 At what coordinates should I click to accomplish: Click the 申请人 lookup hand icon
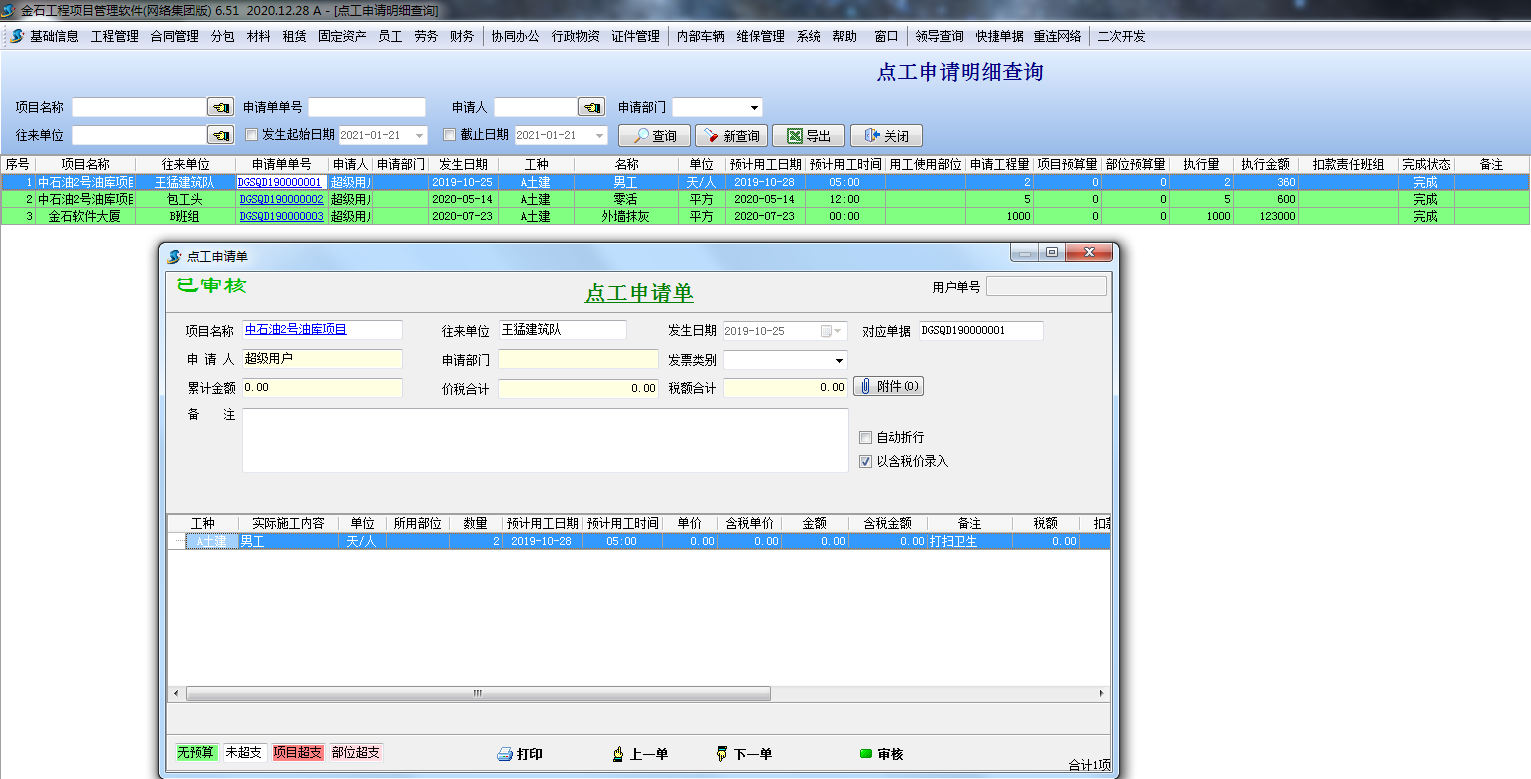point(591,107)
